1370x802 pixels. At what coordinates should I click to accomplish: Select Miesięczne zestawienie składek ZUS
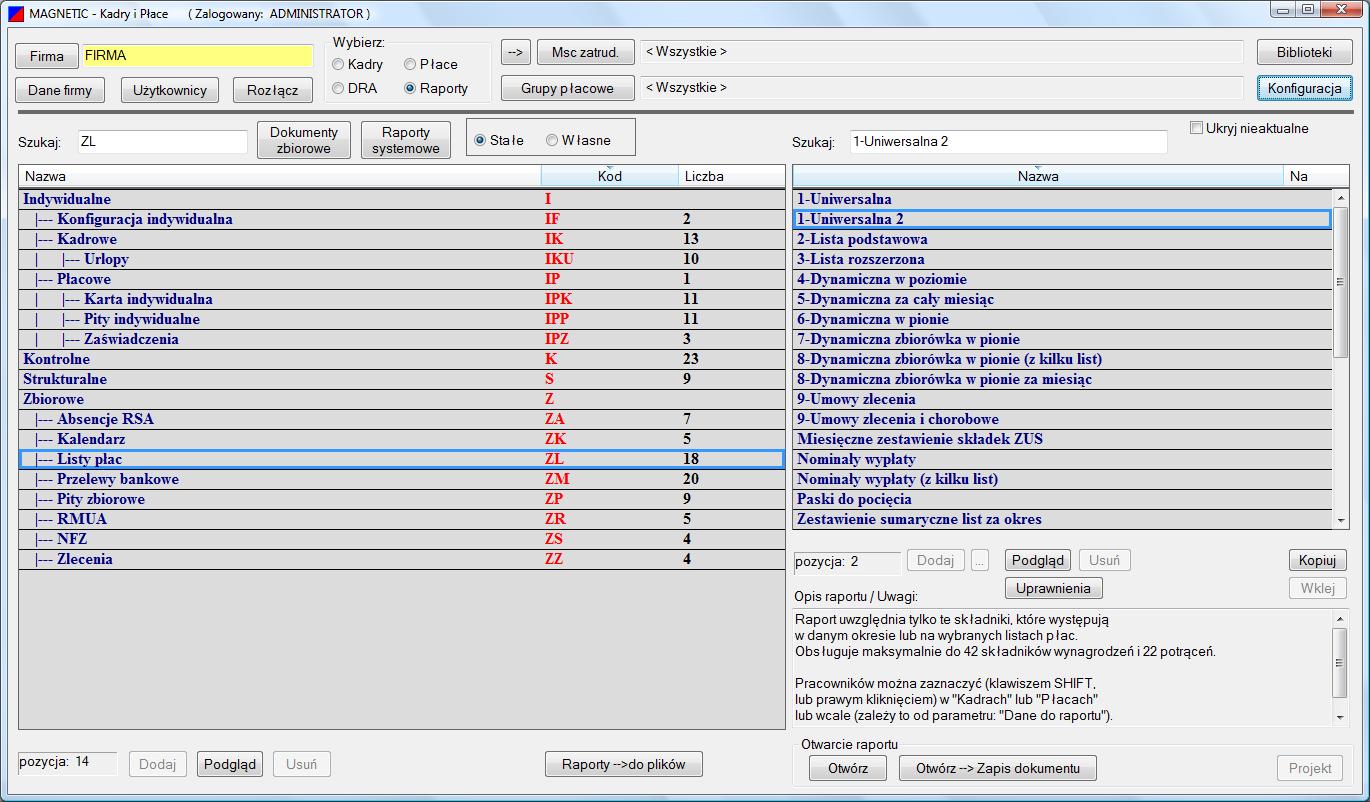1063,439
